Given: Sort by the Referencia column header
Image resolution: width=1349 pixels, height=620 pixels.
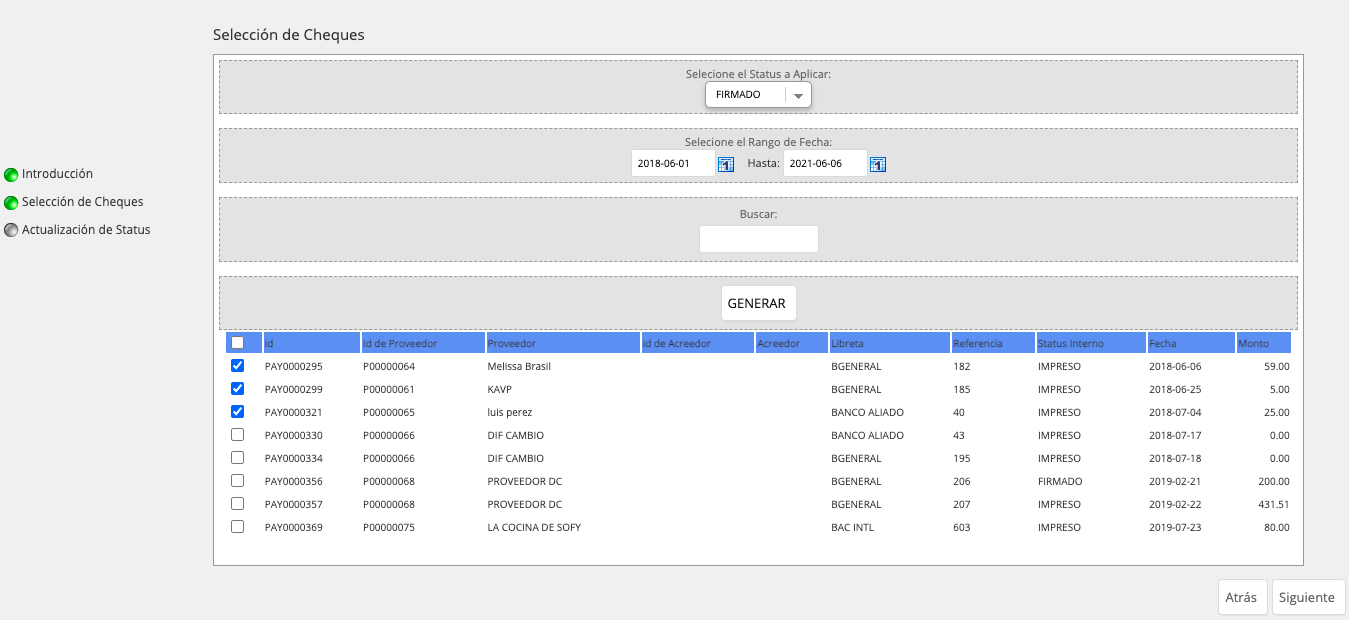Looking at the screenshot, I should pyautogui.click(x=993, y=343).
